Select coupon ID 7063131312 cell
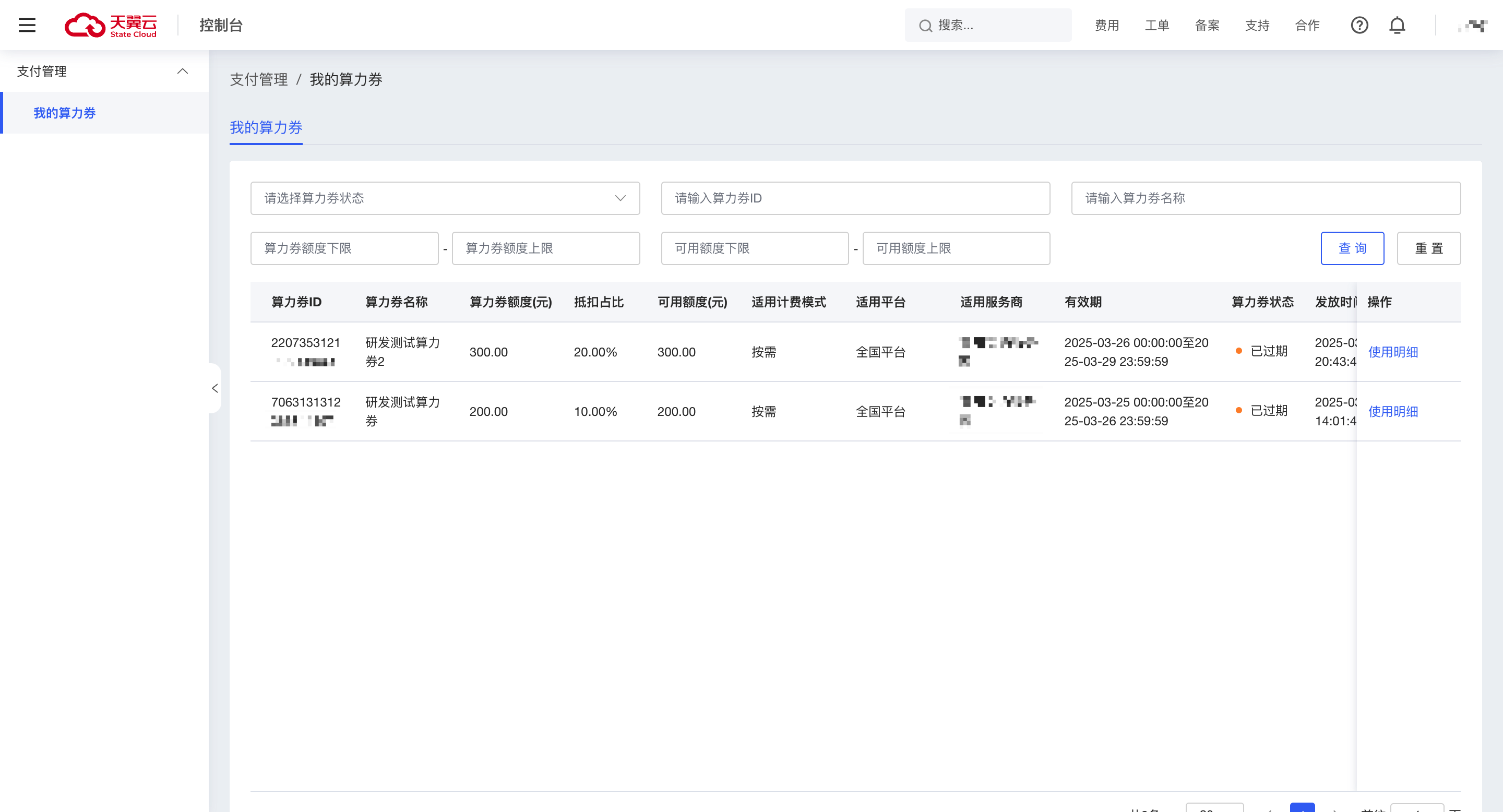 pyautogui.click(x=306, y=411)
